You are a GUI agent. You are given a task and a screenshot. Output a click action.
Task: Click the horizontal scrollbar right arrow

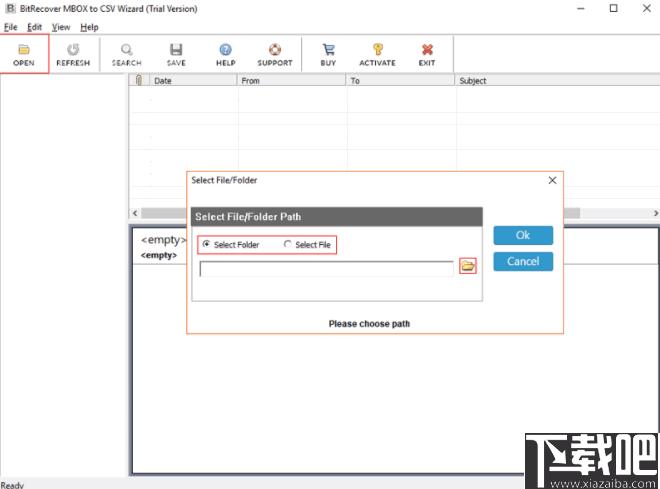pyautogui.click(x=655, y=213)
